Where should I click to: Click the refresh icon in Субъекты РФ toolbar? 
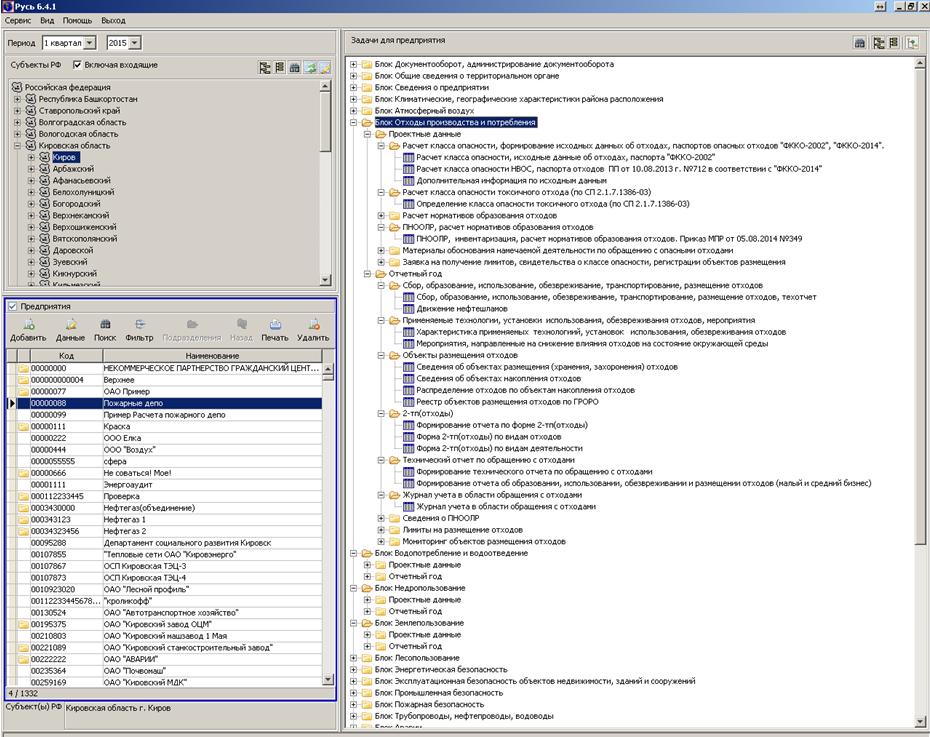pos(311,67)
